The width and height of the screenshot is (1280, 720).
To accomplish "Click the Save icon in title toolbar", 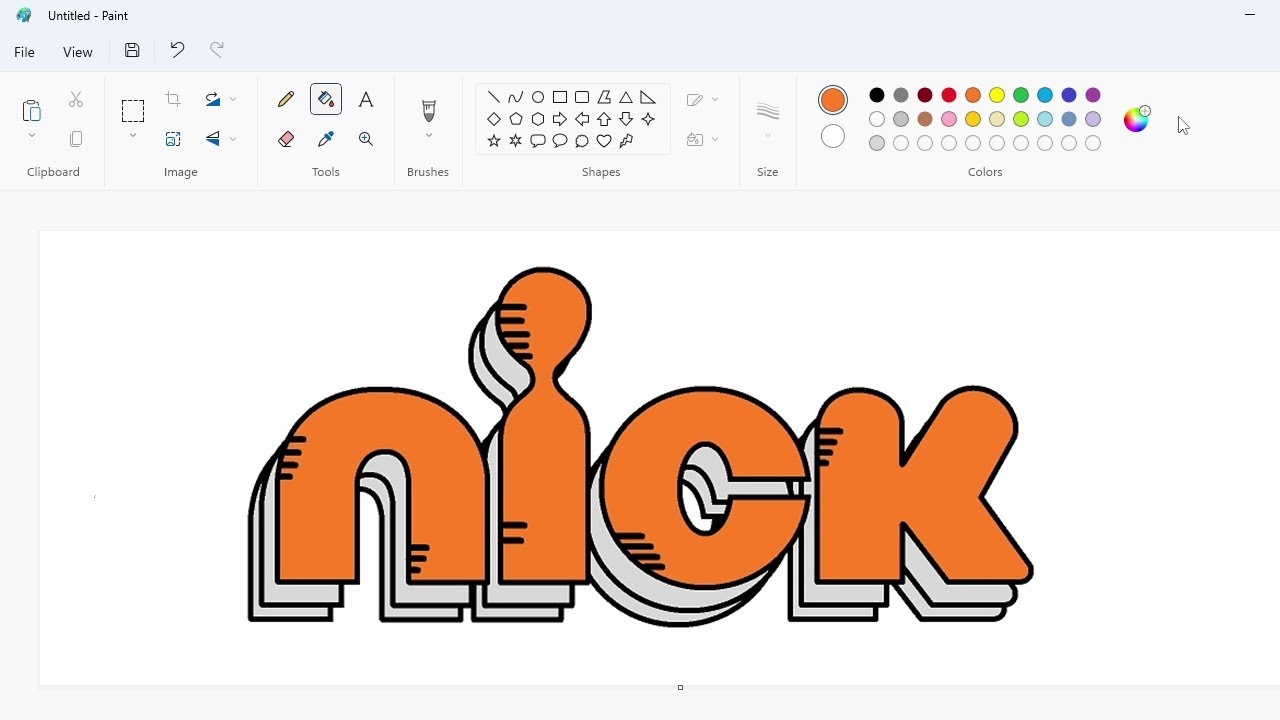I will (x=132, y=50).
